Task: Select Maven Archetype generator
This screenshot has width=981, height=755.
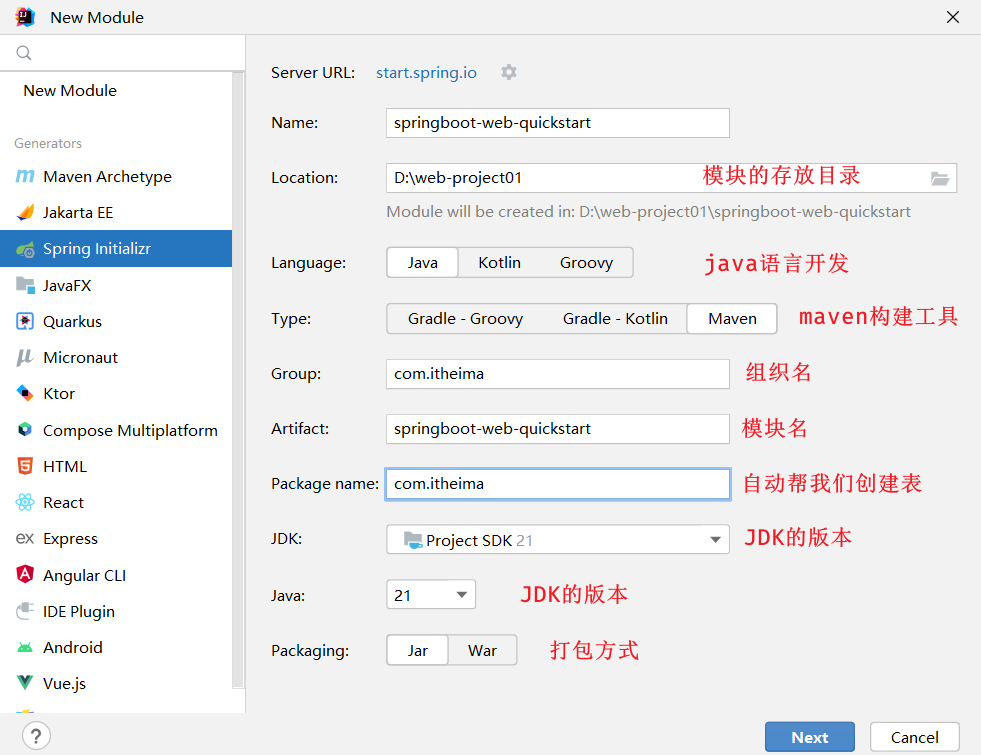Action: pyautogui.click(x=116, y=176)
